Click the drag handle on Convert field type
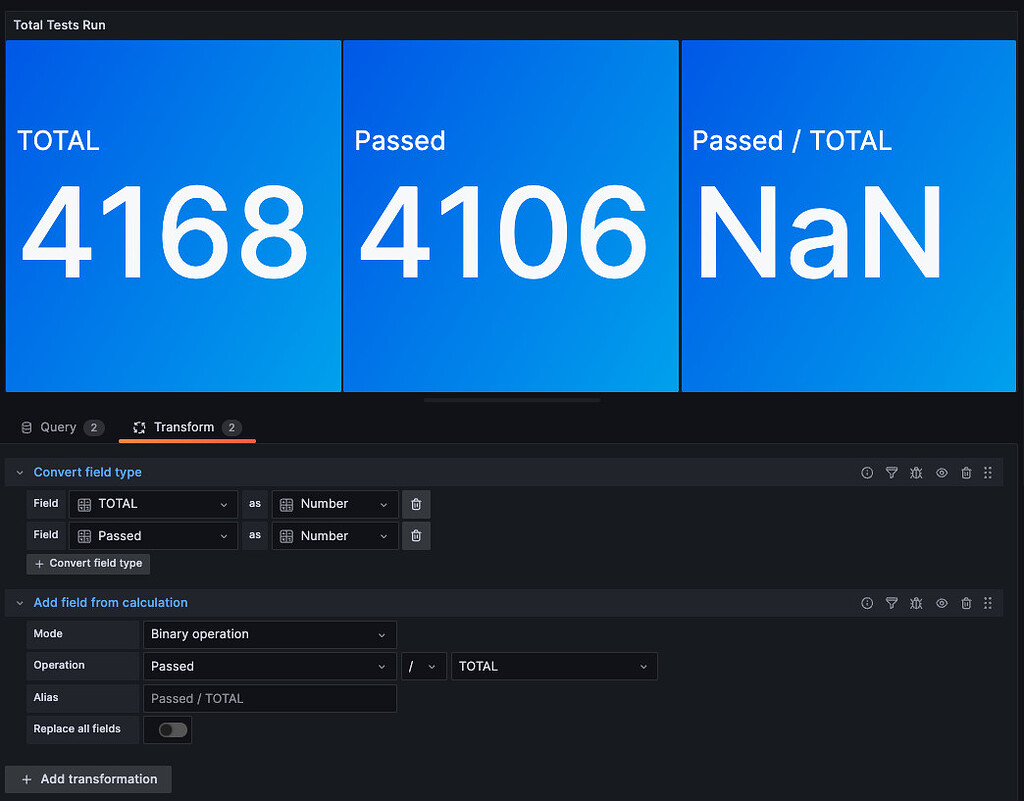The image size is (1024, 801). coord(988,472)
